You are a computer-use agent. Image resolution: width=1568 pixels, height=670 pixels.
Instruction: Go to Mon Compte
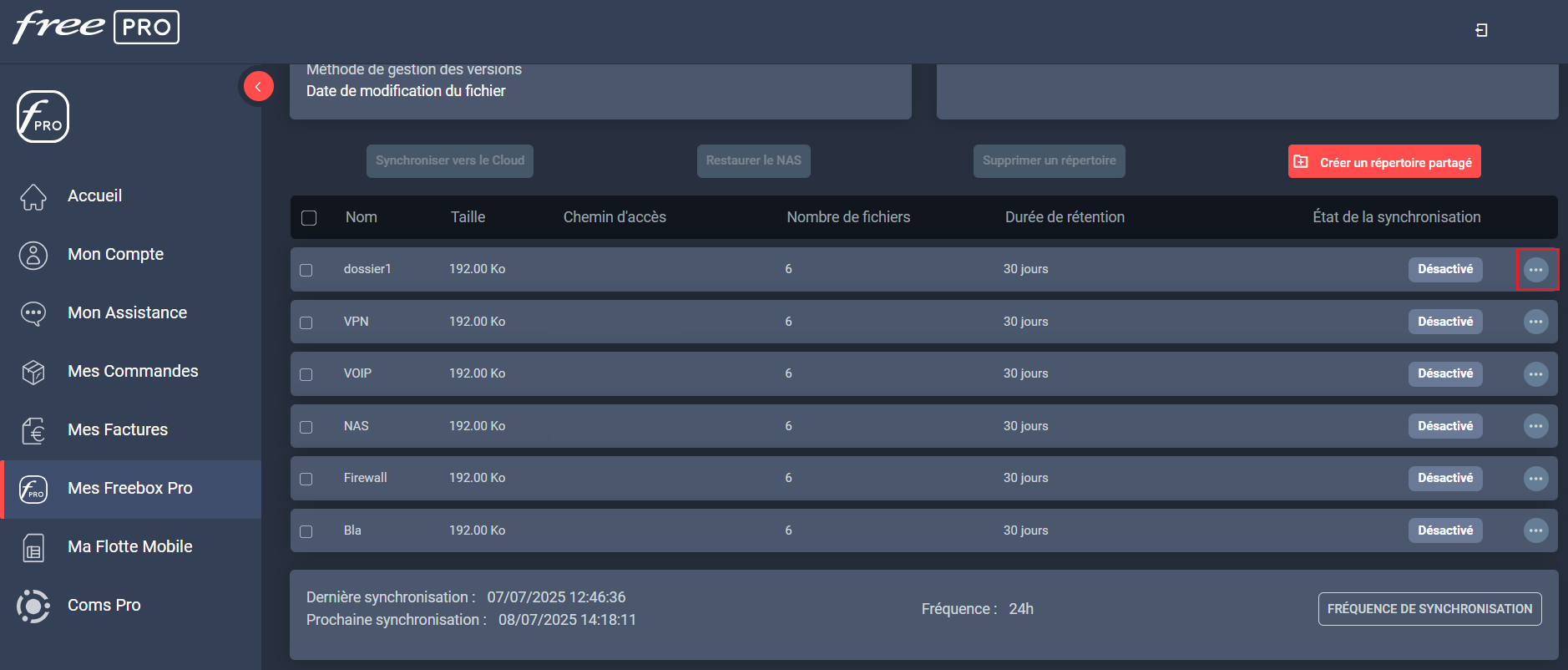(x=115, y=254)
